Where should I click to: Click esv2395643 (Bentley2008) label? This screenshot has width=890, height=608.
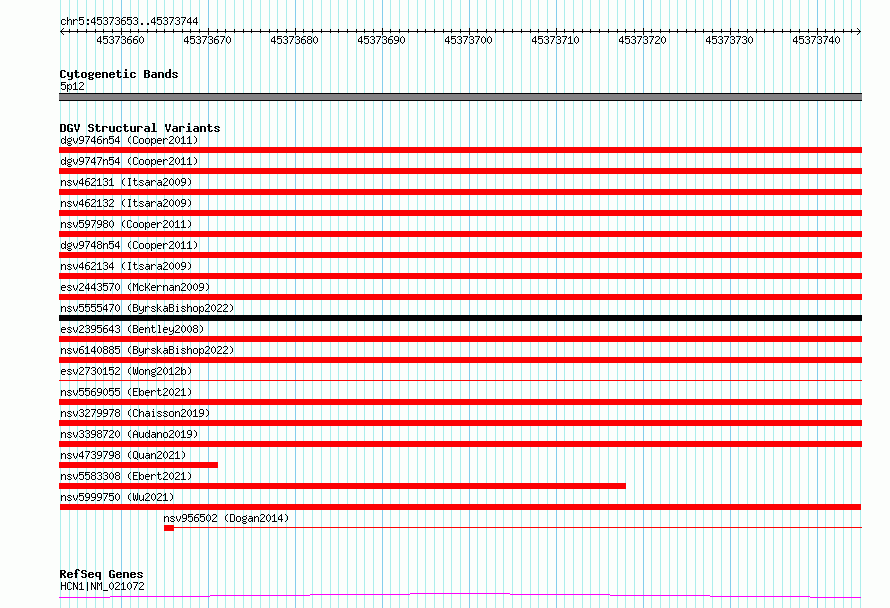point(132,329)
